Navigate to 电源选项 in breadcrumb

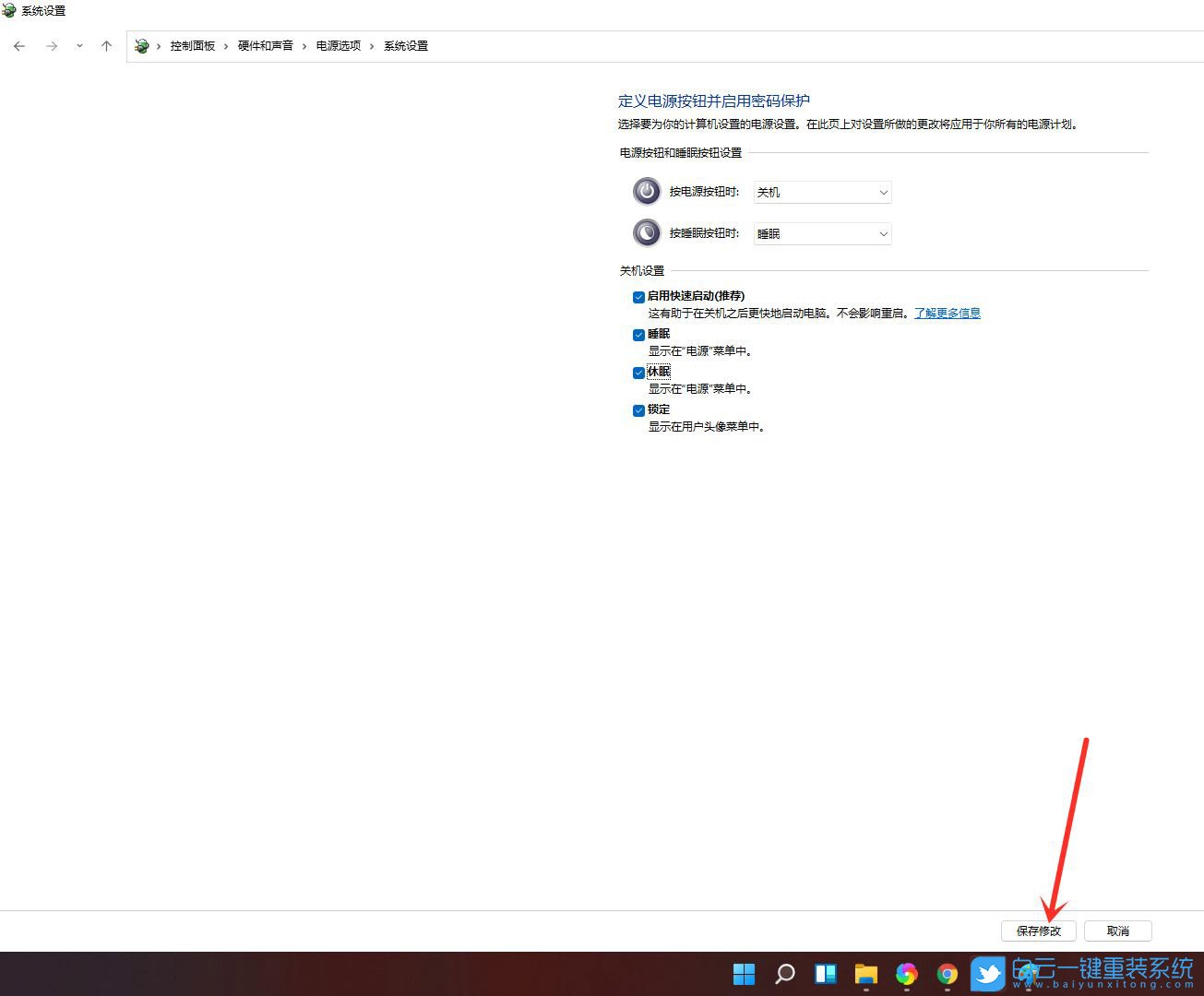point(339,46)
